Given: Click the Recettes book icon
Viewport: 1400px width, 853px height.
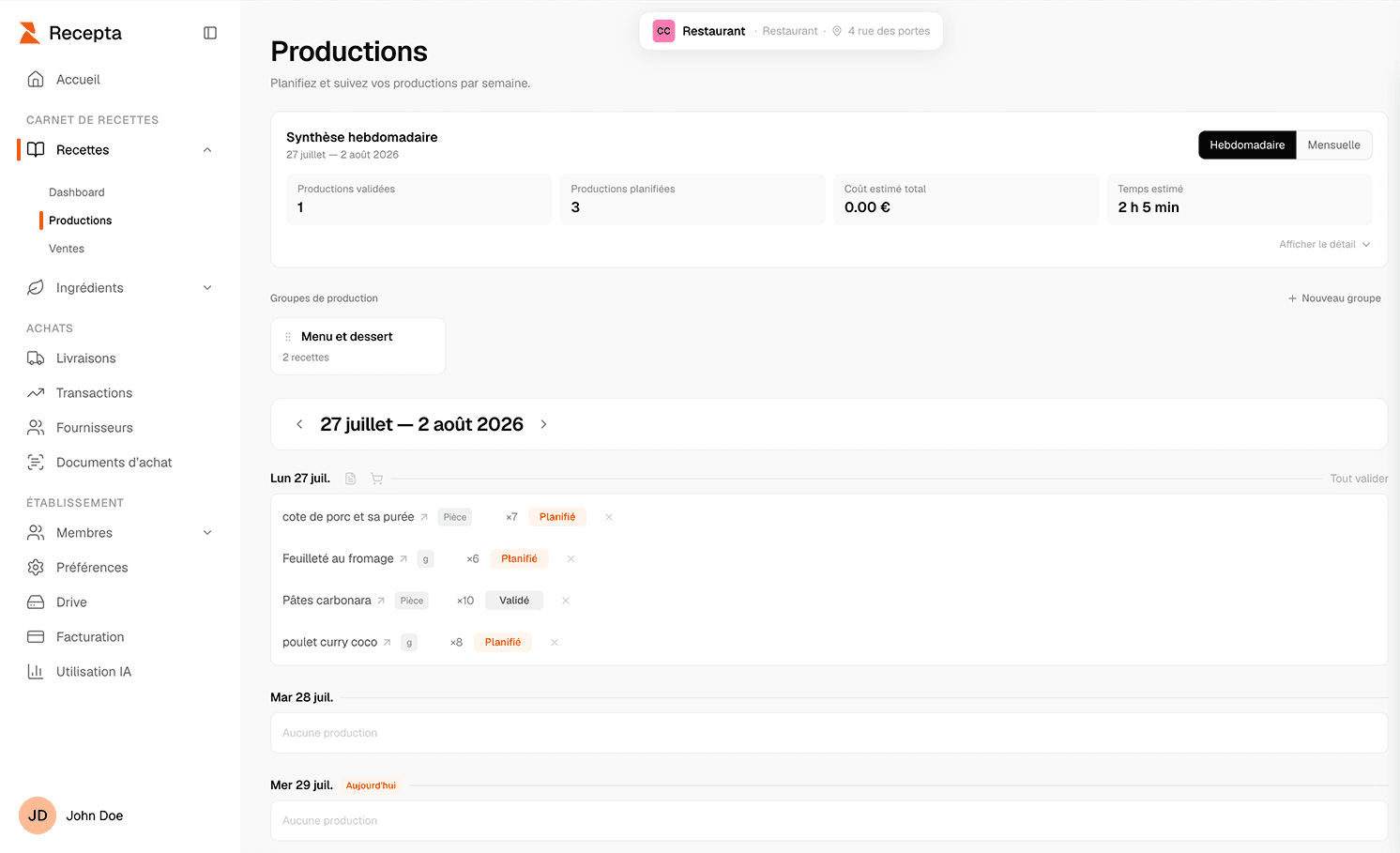Looking at the screenshot, I should [x=36, y=149].
